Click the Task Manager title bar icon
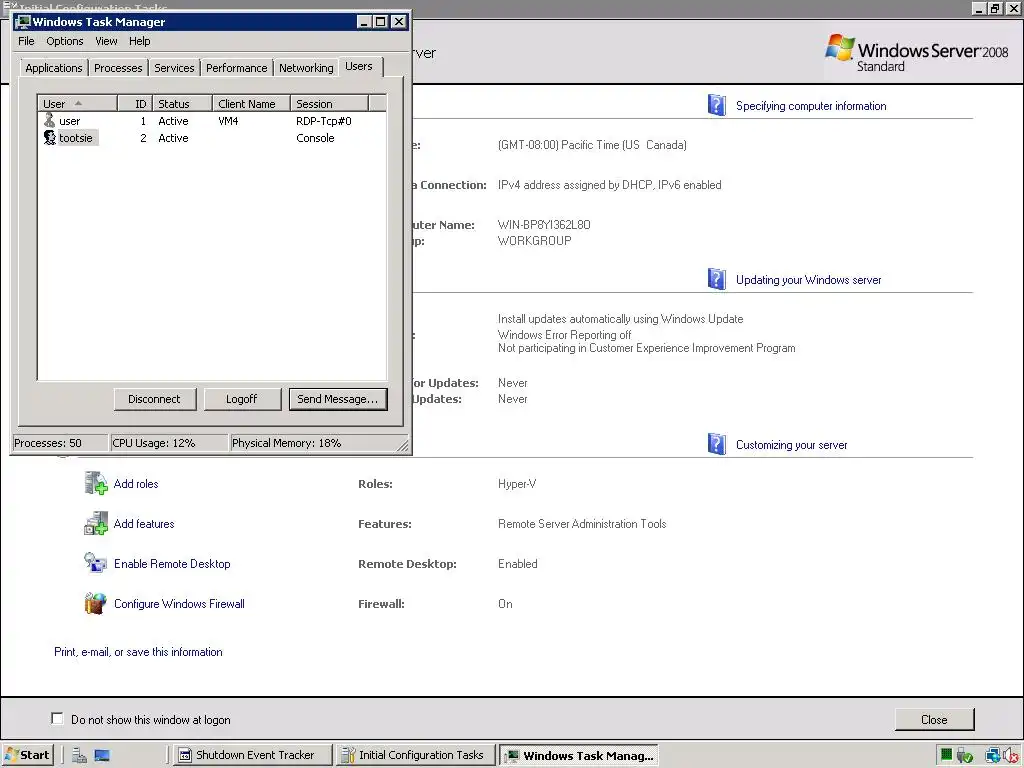 tap(24, 22)
